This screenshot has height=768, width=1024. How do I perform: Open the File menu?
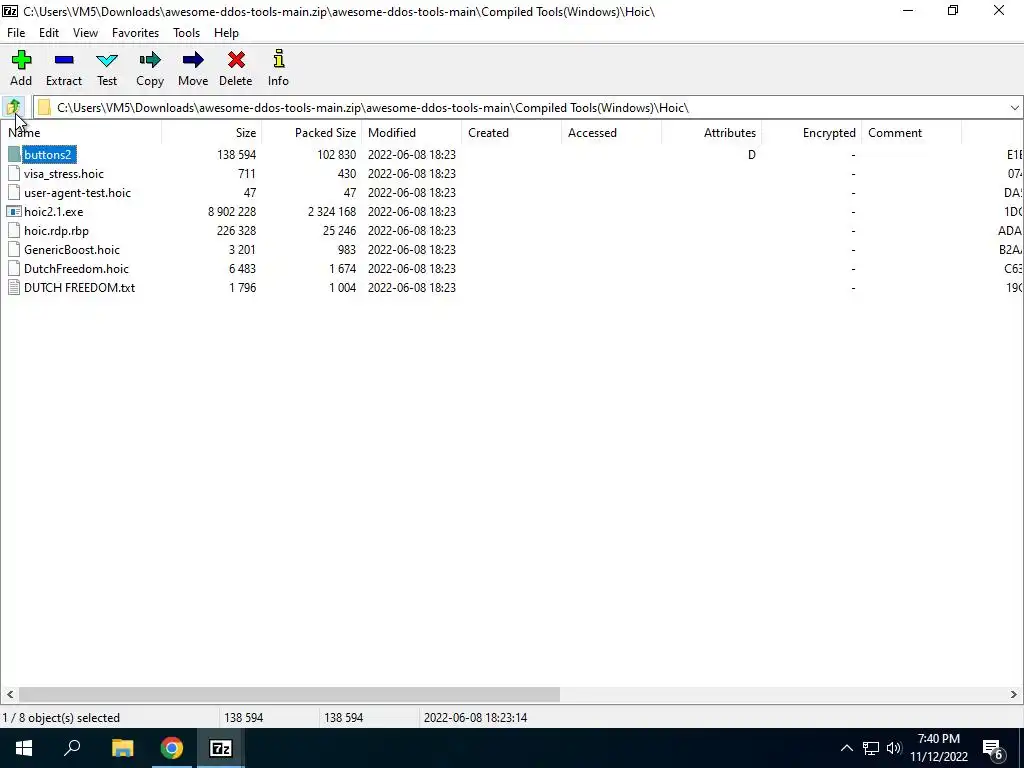click(x=16, y=33)
